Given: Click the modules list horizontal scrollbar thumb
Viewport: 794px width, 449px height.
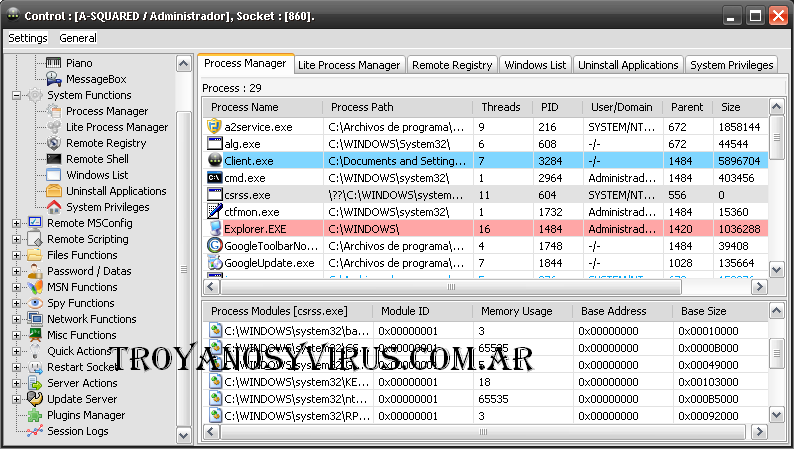Looking at the screenshot, I should 483,432.
